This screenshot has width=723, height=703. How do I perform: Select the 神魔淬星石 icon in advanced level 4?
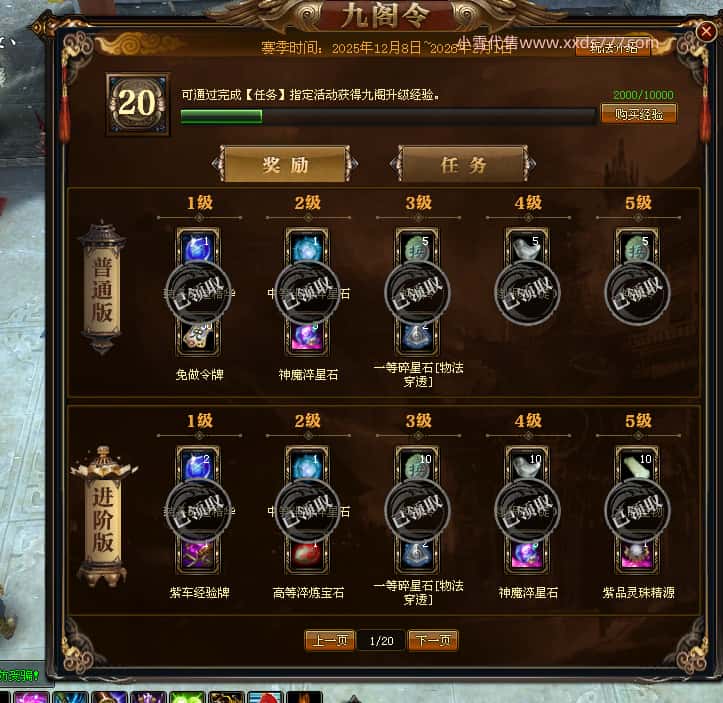(527, 555)
